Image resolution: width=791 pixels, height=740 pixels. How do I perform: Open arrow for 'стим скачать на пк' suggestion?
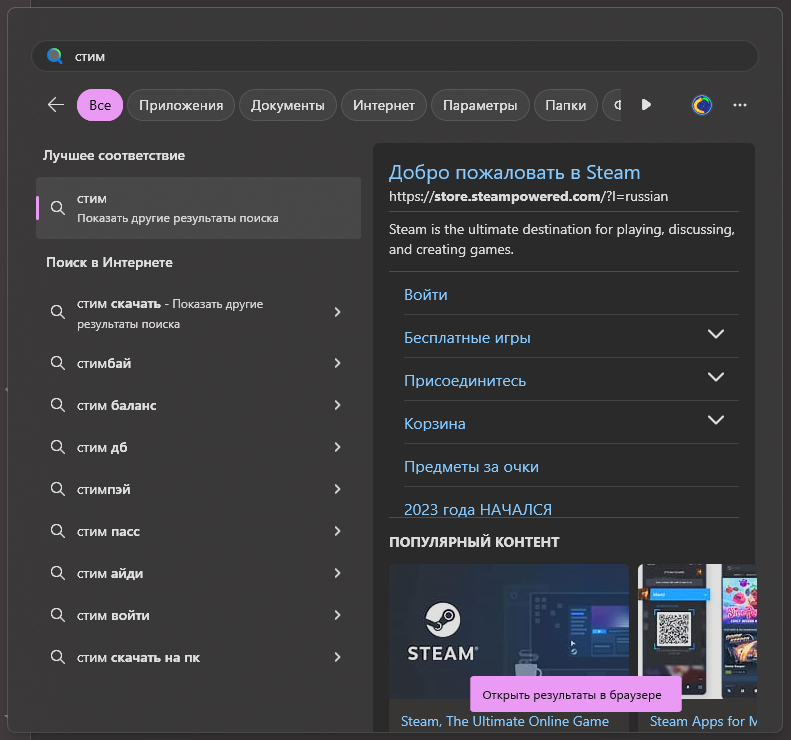coord(337,657)
